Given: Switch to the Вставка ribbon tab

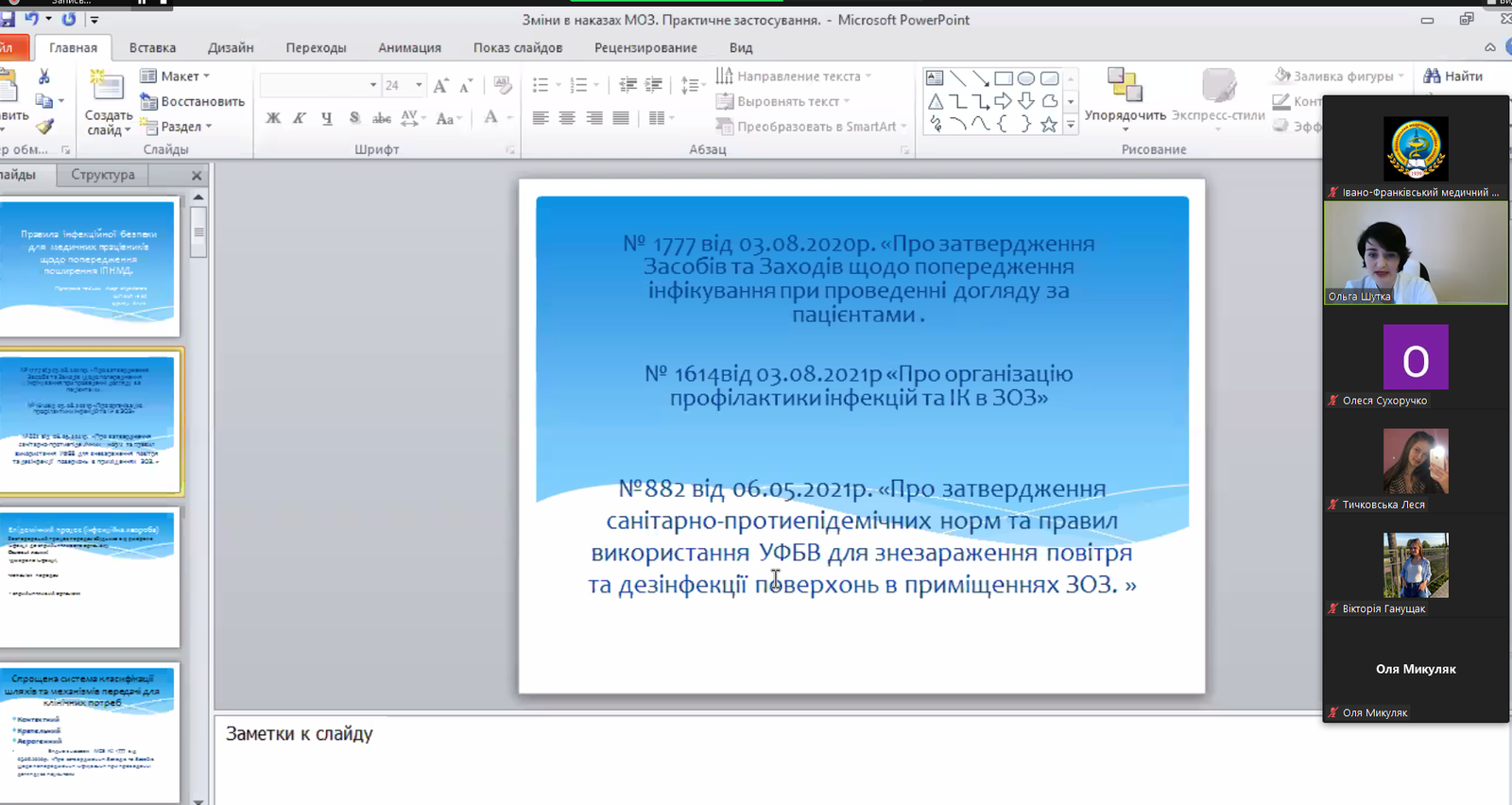Looking at the screenshot, I should pos(152,47).
